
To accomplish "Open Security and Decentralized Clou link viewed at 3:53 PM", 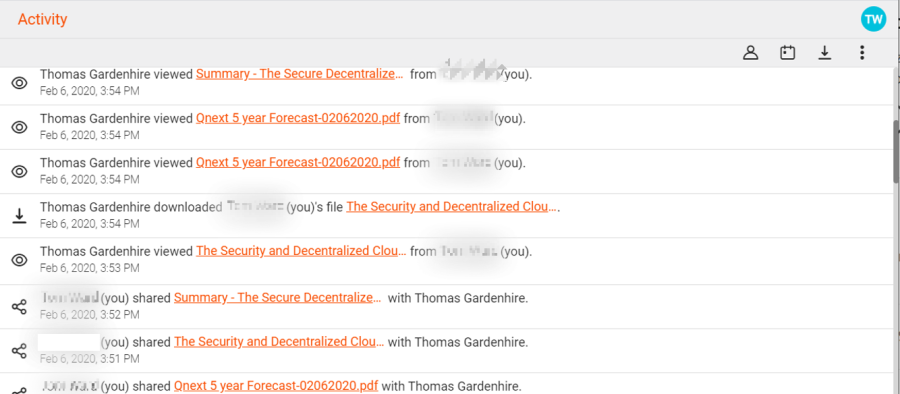I will [302, 251].
